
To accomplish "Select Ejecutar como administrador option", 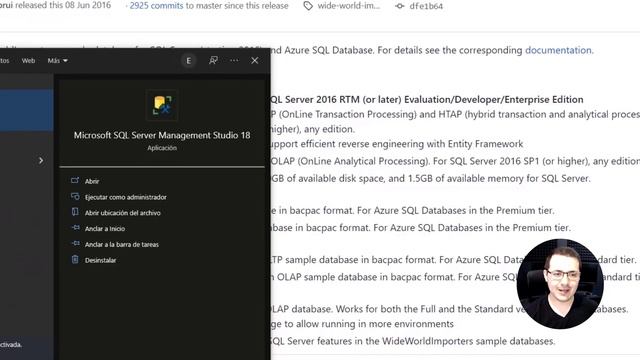I will tap(126, 197).
